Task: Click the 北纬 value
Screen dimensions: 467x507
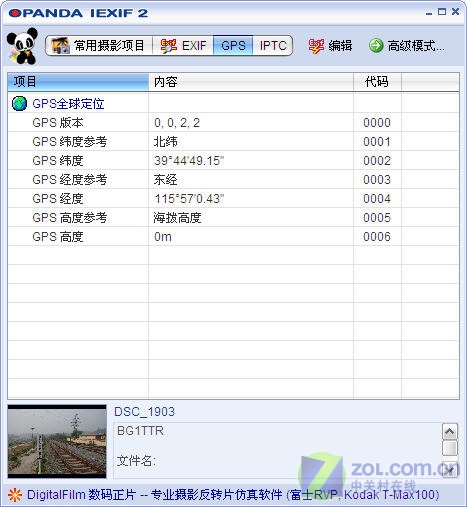Action: pos(165,142)
